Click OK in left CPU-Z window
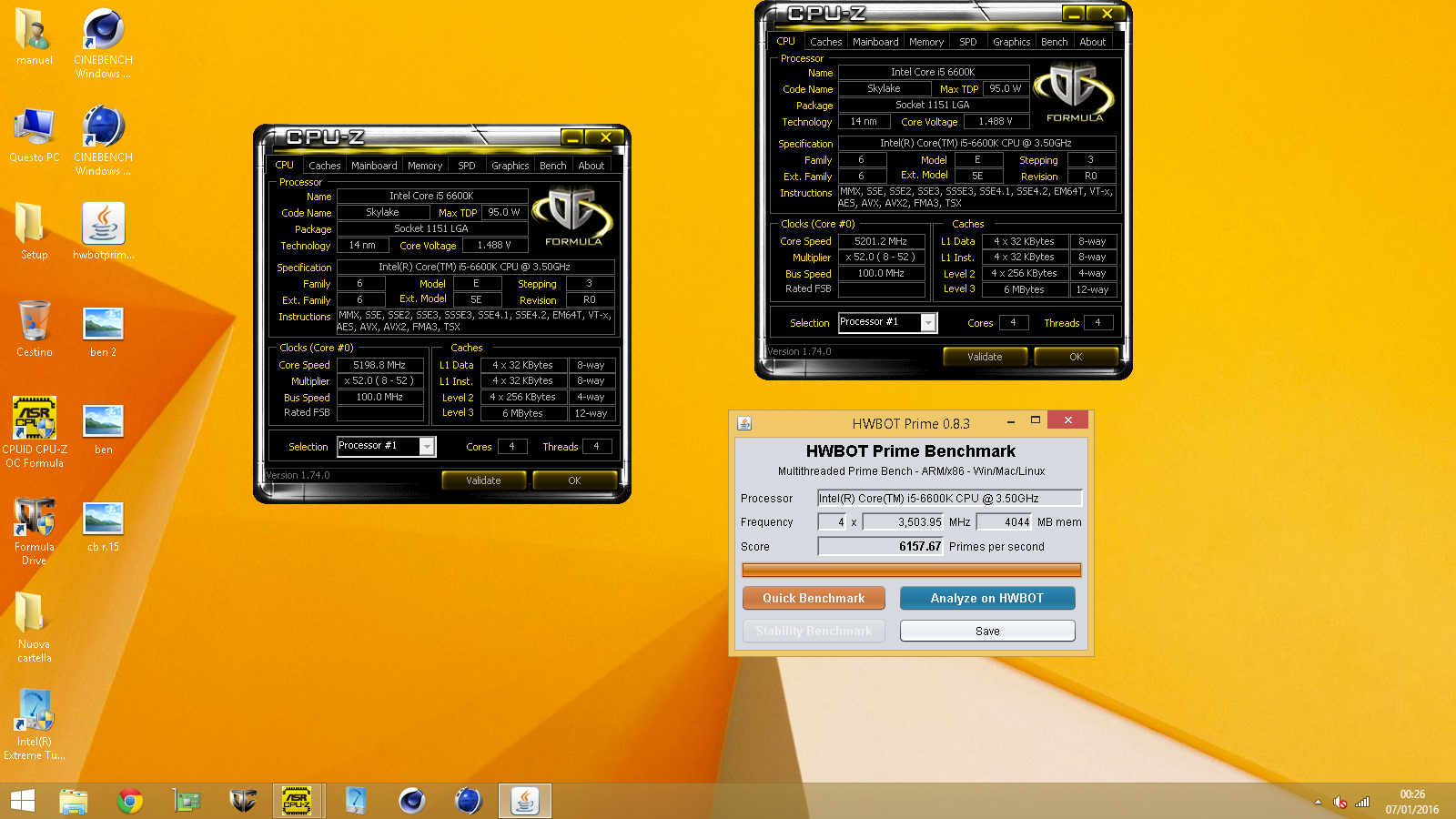 pyautogui.click(x=574, y=480)
